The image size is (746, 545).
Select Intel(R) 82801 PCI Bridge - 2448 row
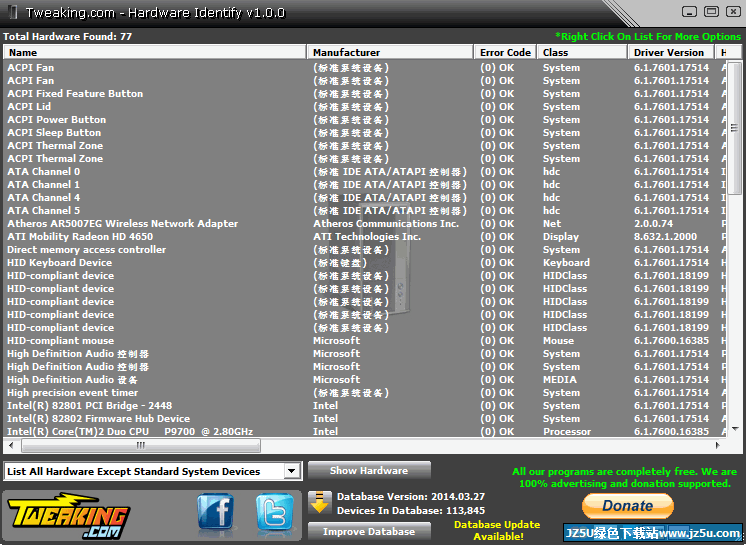click(x=365, y=406)
